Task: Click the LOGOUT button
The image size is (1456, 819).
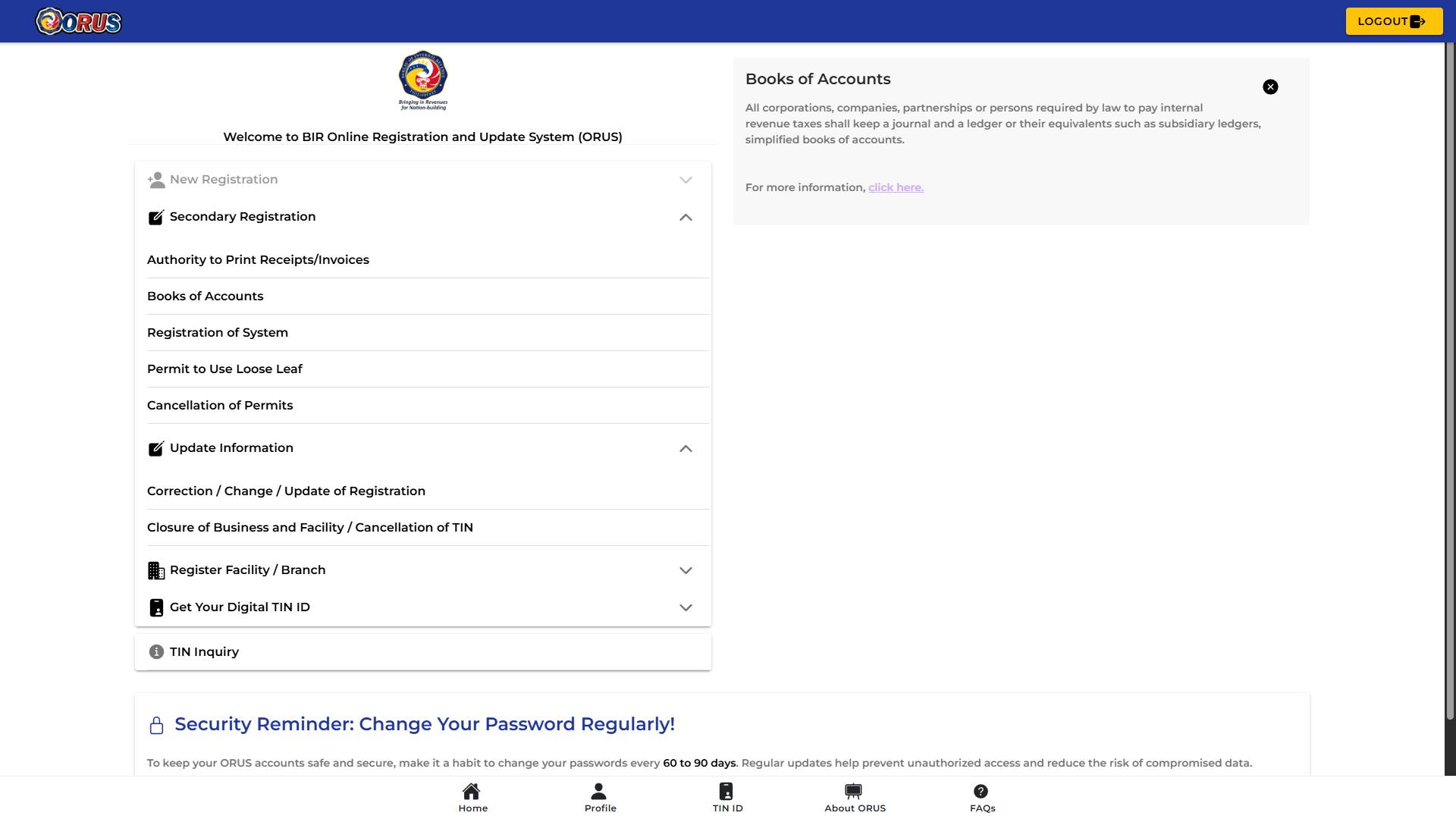Action: coord(1394,21)
